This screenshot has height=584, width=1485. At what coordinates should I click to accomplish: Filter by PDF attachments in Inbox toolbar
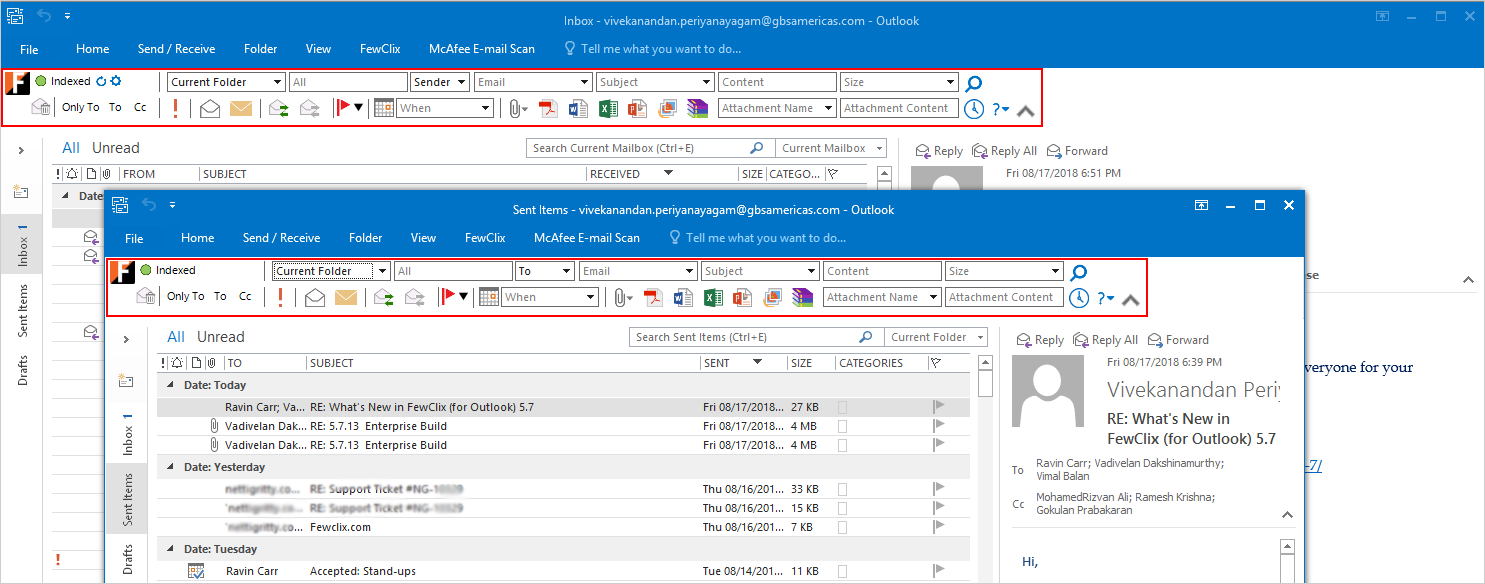(549, 108)
